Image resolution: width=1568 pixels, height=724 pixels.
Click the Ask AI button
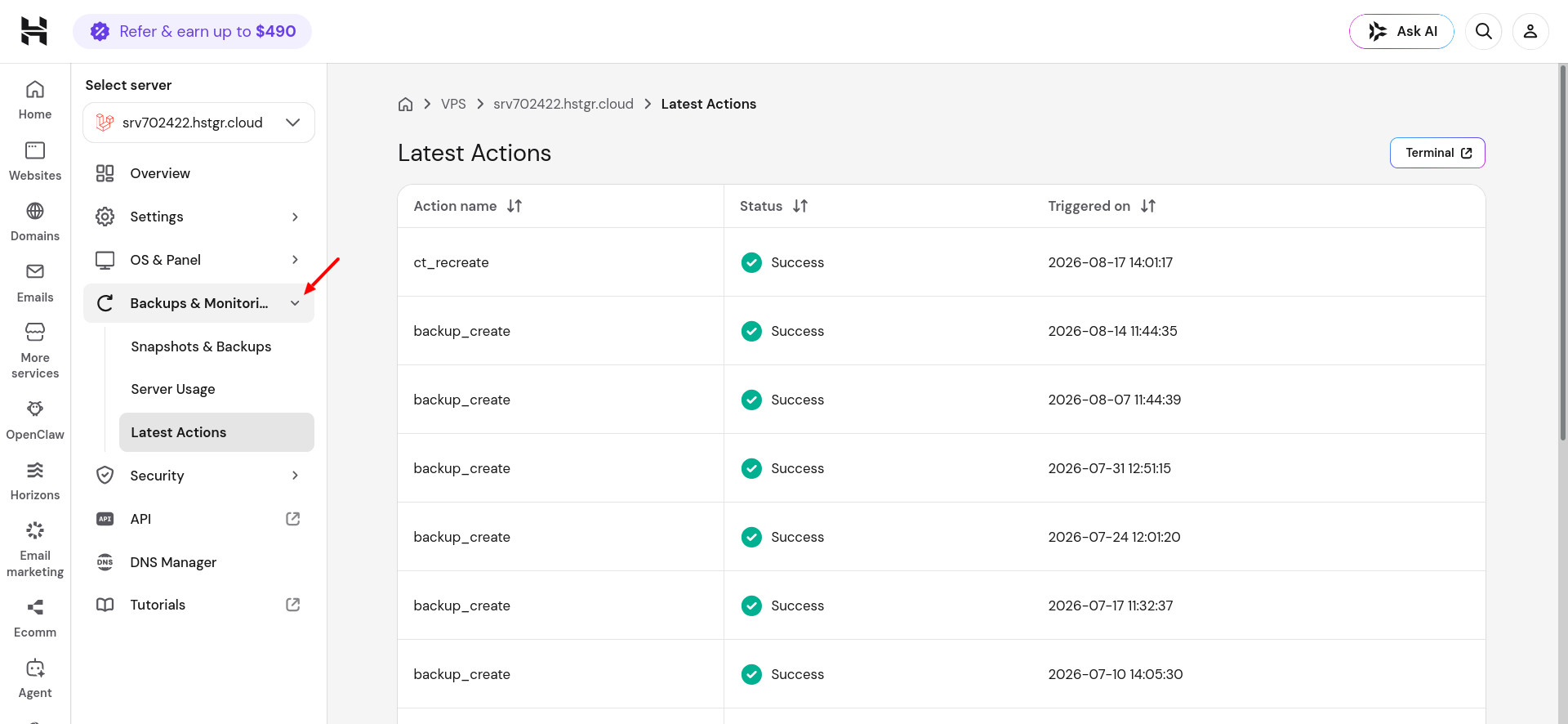pos(1401,31)
